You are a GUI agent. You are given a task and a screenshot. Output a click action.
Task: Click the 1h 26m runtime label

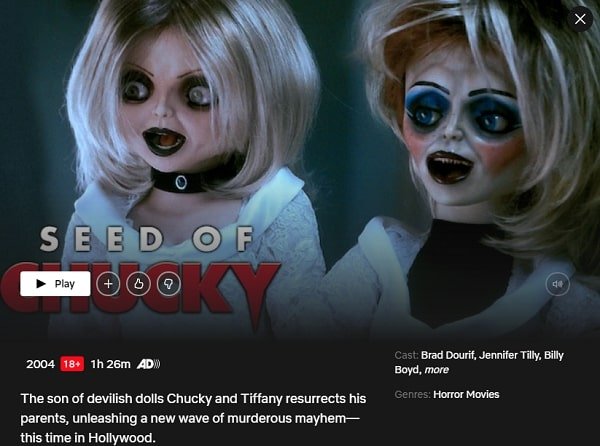111,364
